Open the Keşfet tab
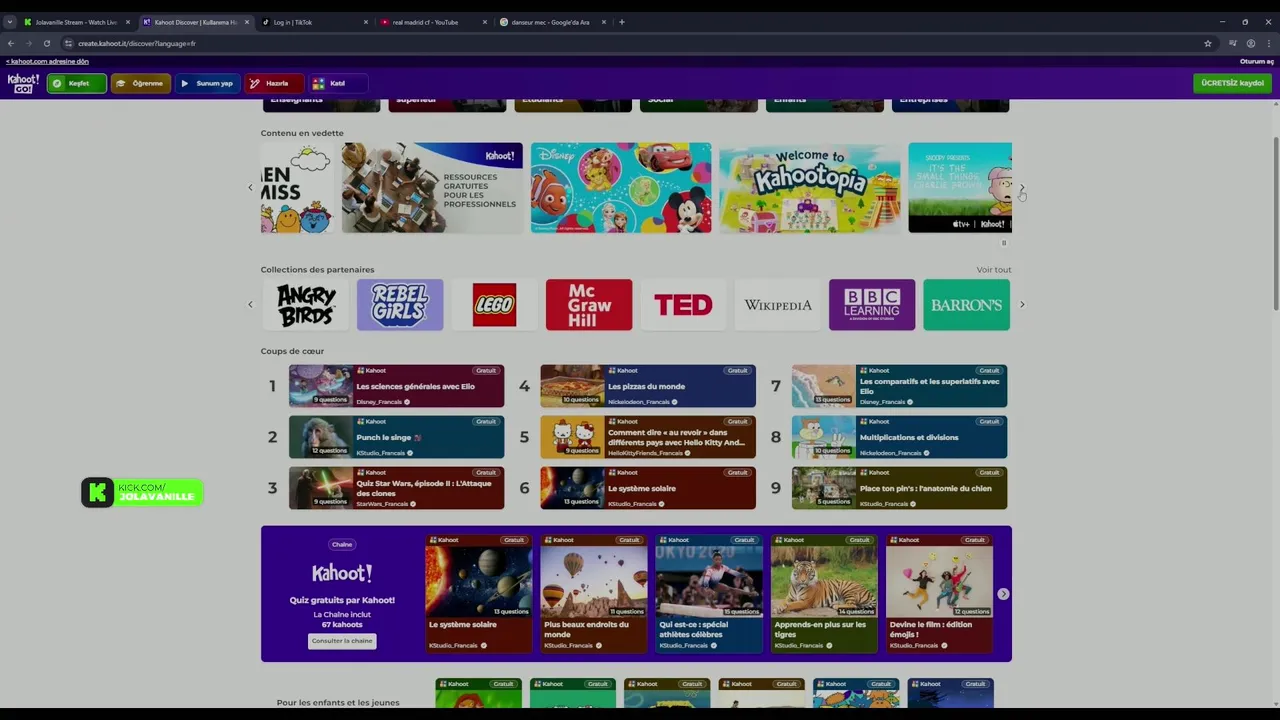 click(x=76, y=84)
